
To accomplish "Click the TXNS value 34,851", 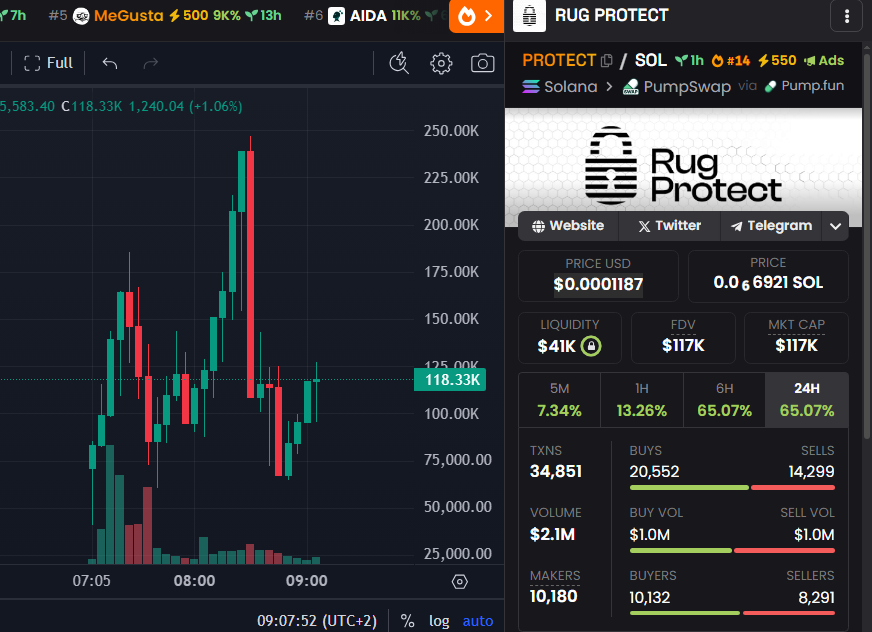I will [x=556, y=472].
